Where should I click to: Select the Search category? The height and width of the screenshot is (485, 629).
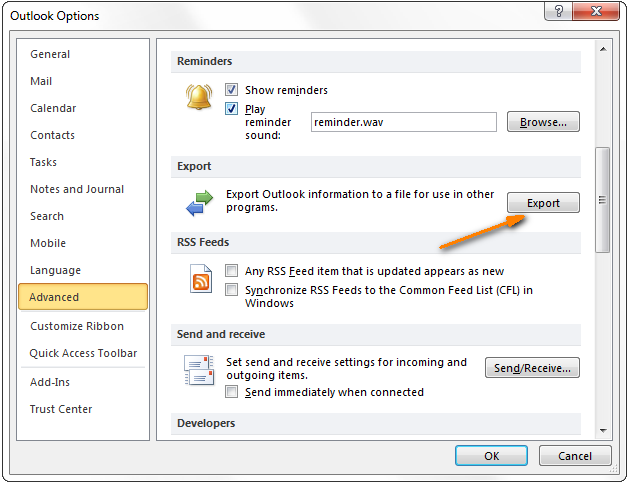click(47, 216)
